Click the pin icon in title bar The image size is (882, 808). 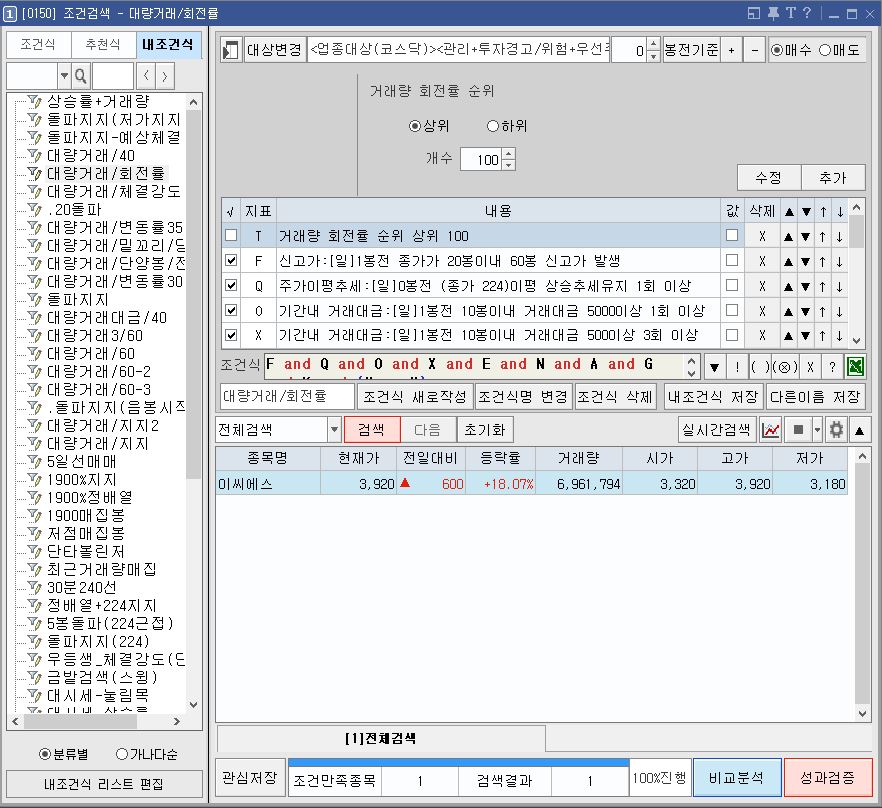pos(772,13)
